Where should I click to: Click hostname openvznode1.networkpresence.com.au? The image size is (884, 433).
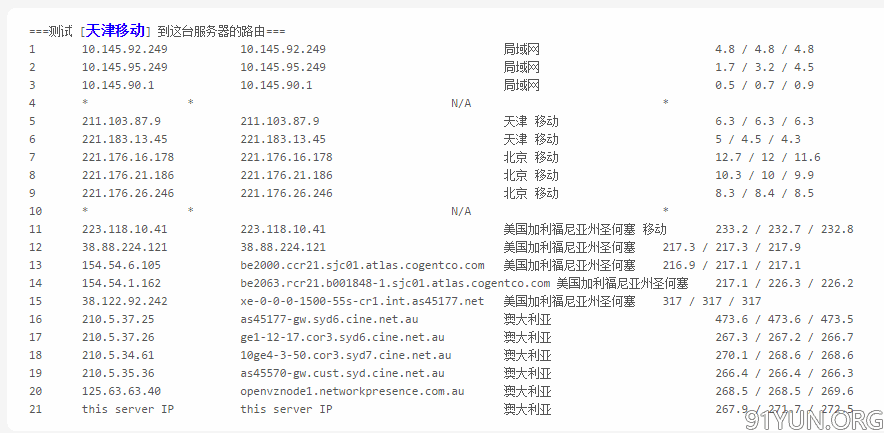[352, 391]
